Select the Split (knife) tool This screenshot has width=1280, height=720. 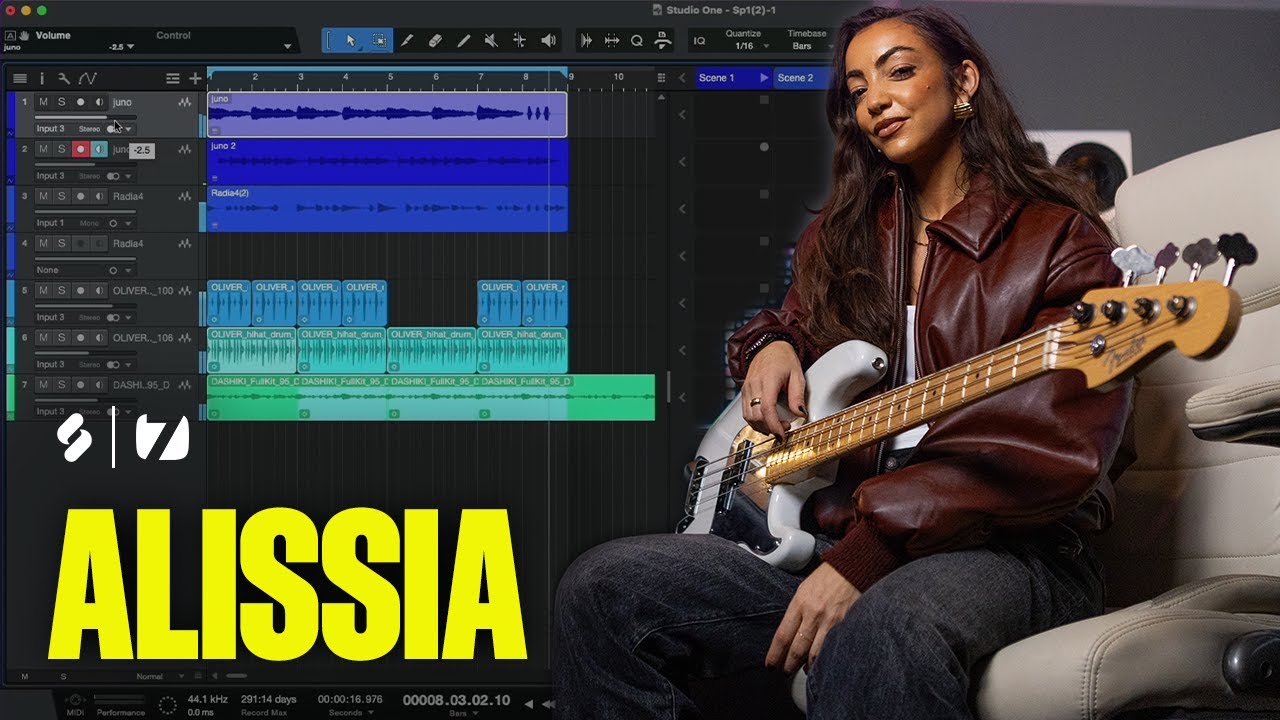point(407,41)
